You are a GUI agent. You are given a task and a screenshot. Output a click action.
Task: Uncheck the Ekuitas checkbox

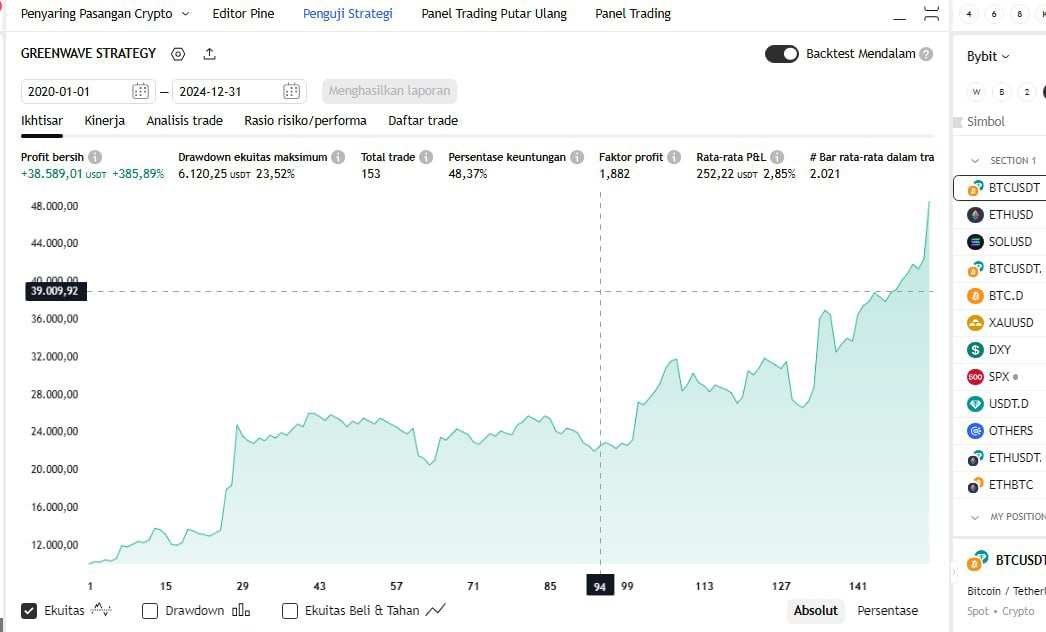click(29, 611)
